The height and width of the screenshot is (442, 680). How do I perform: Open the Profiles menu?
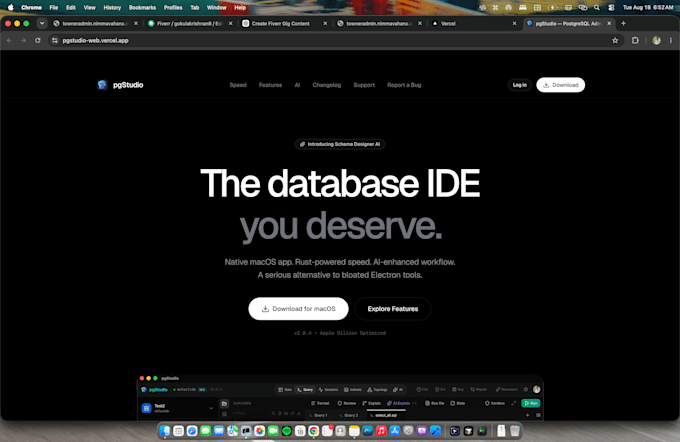click(x=173, y=7)
